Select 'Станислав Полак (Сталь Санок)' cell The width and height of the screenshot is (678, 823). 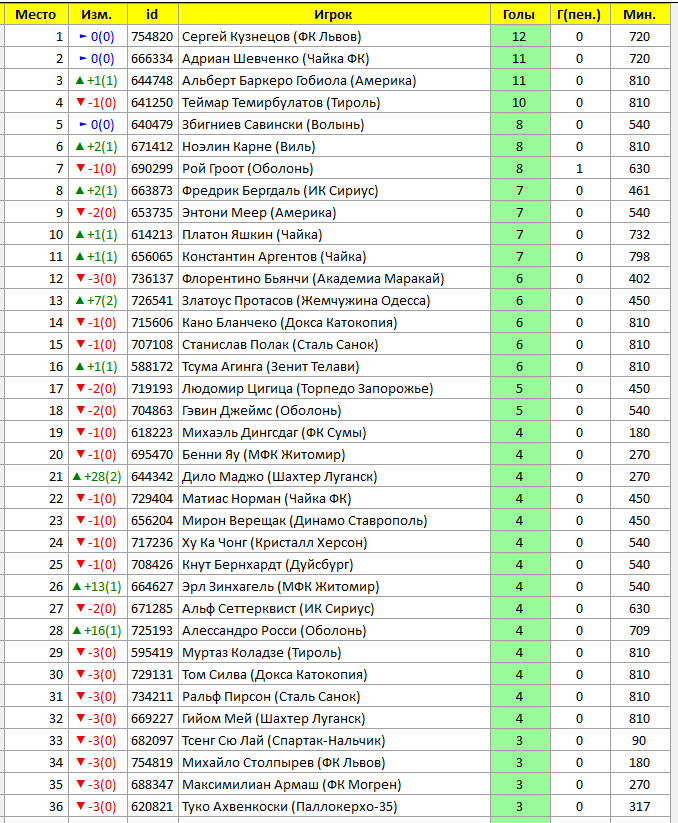tap(334, 345)
